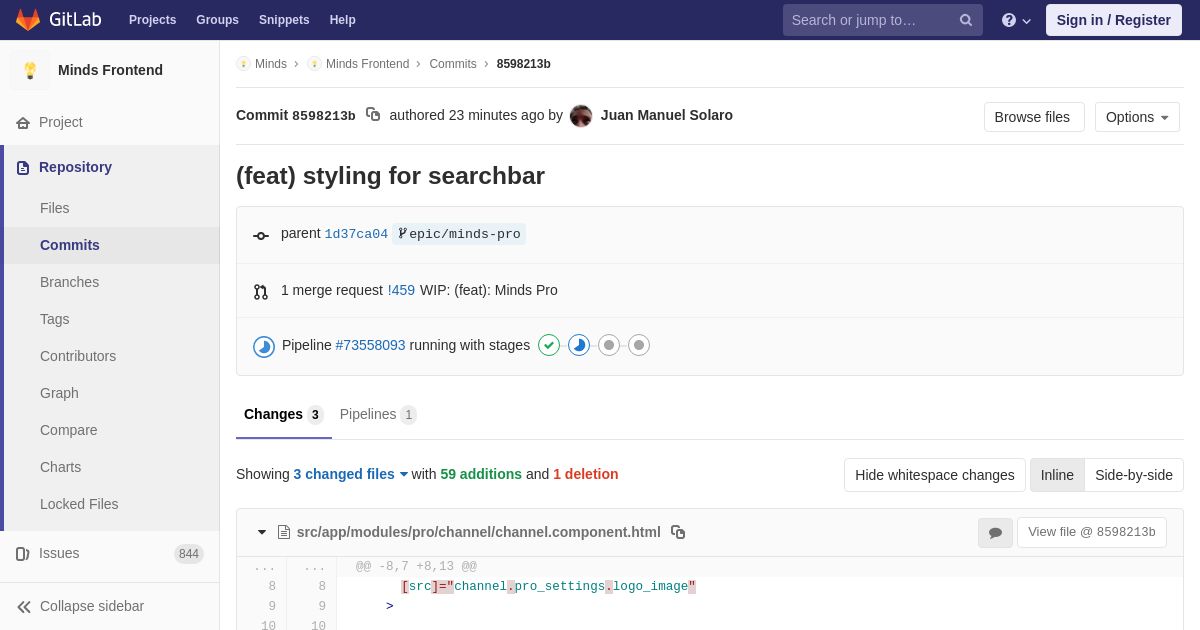Image resolution: width=1200 pixels, height=630 pixels.
Task: Click the Minds breadcrumb avatar icon
Action: click(243, 64)
